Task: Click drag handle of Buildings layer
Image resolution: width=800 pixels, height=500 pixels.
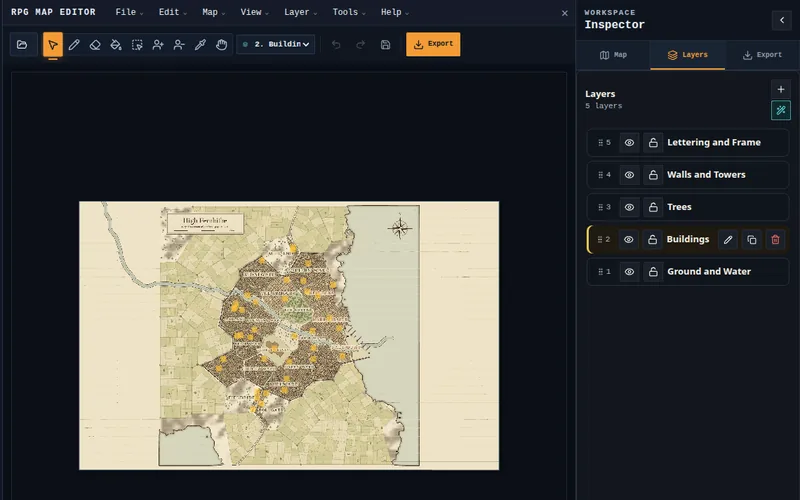Action: click(600, 239)
